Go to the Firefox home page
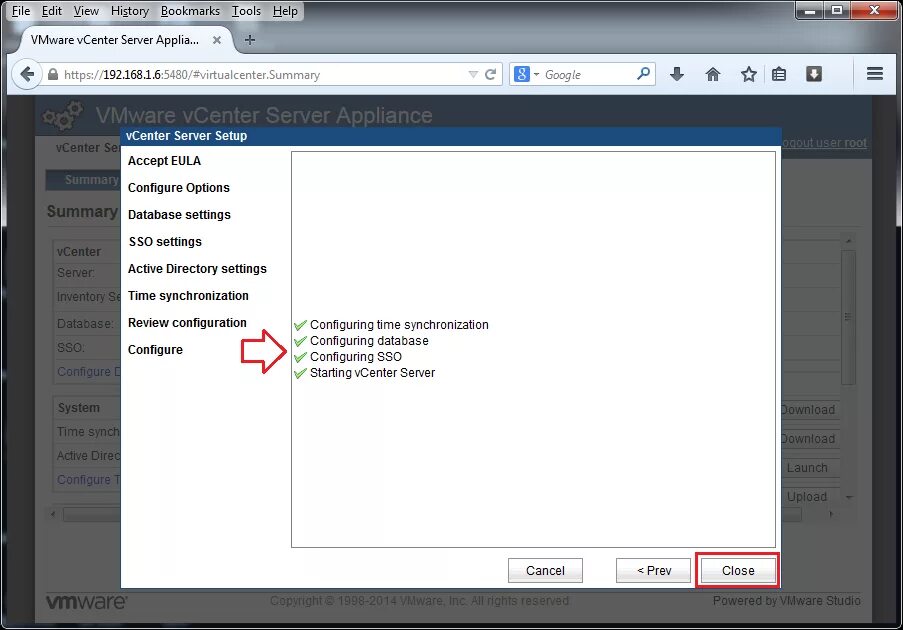 coord(712,73)
